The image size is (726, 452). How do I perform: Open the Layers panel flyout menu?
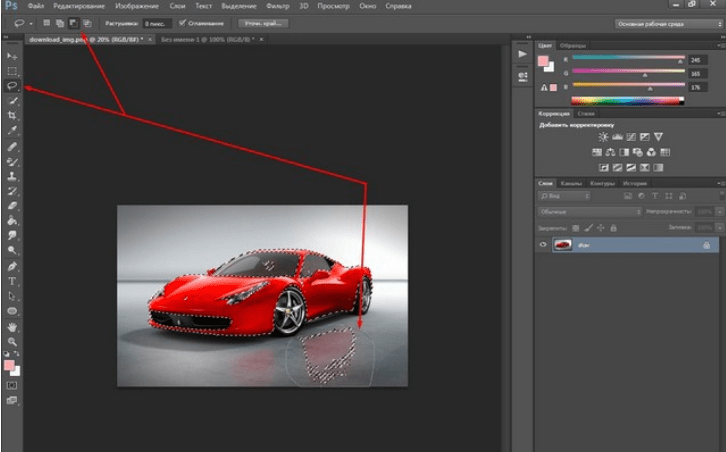[x=720, y=183]
